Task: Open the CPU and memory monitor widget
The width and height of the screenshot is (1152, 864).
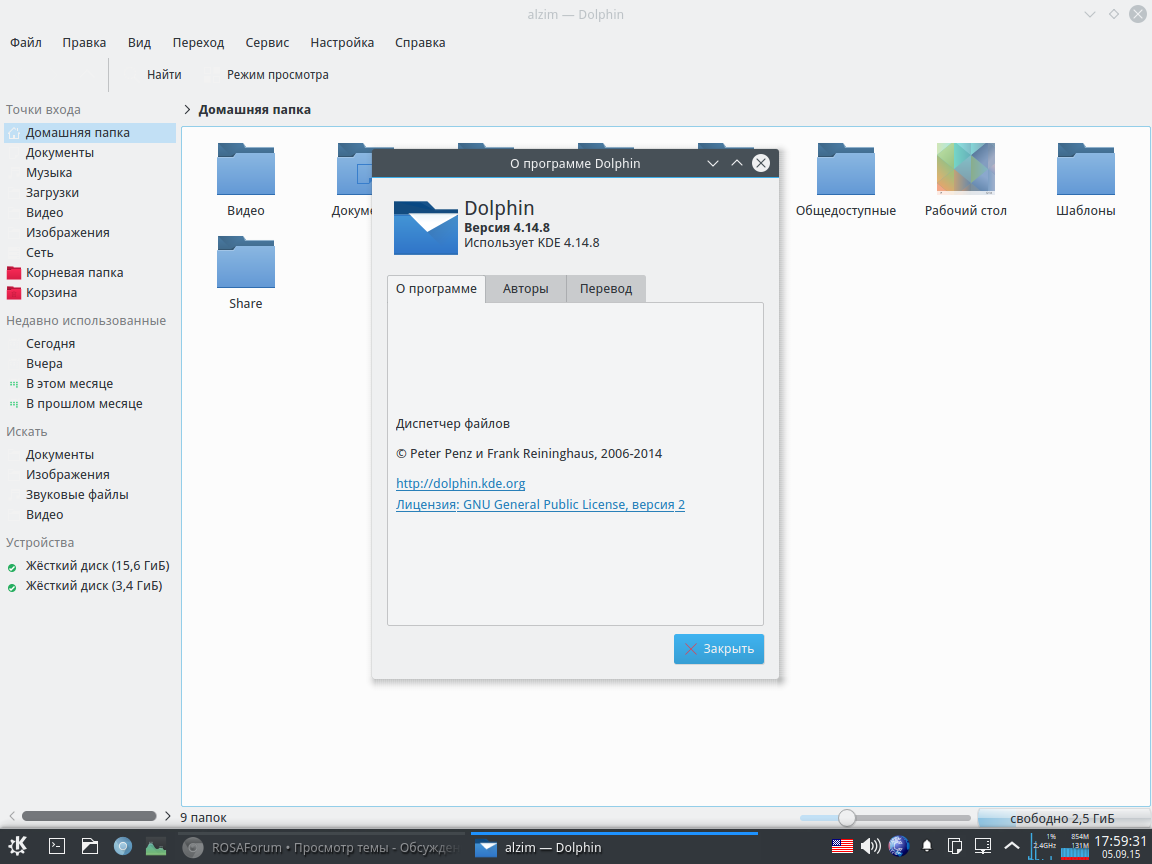Action: [1061, 846]
